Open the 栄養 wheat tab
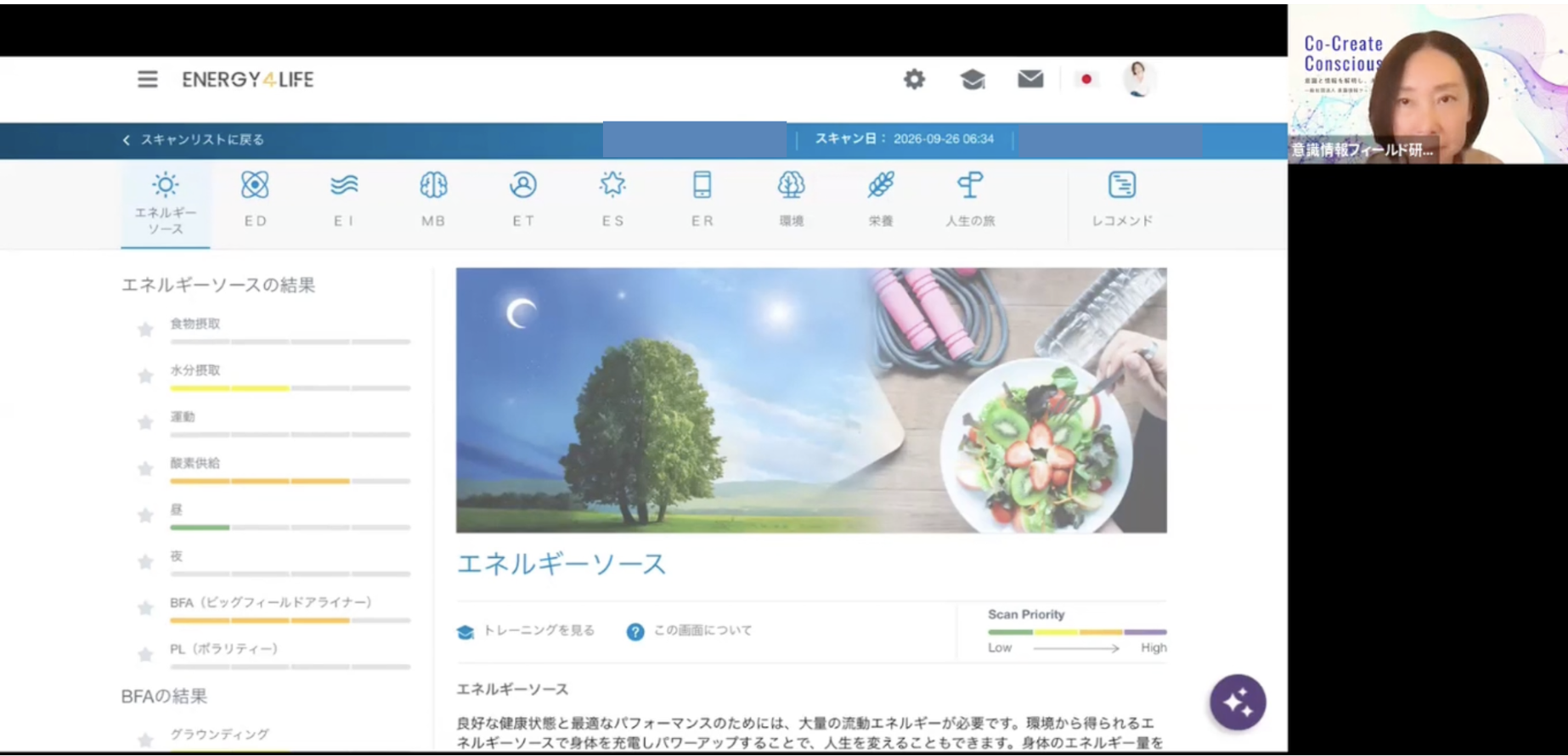 pos(881,200)
